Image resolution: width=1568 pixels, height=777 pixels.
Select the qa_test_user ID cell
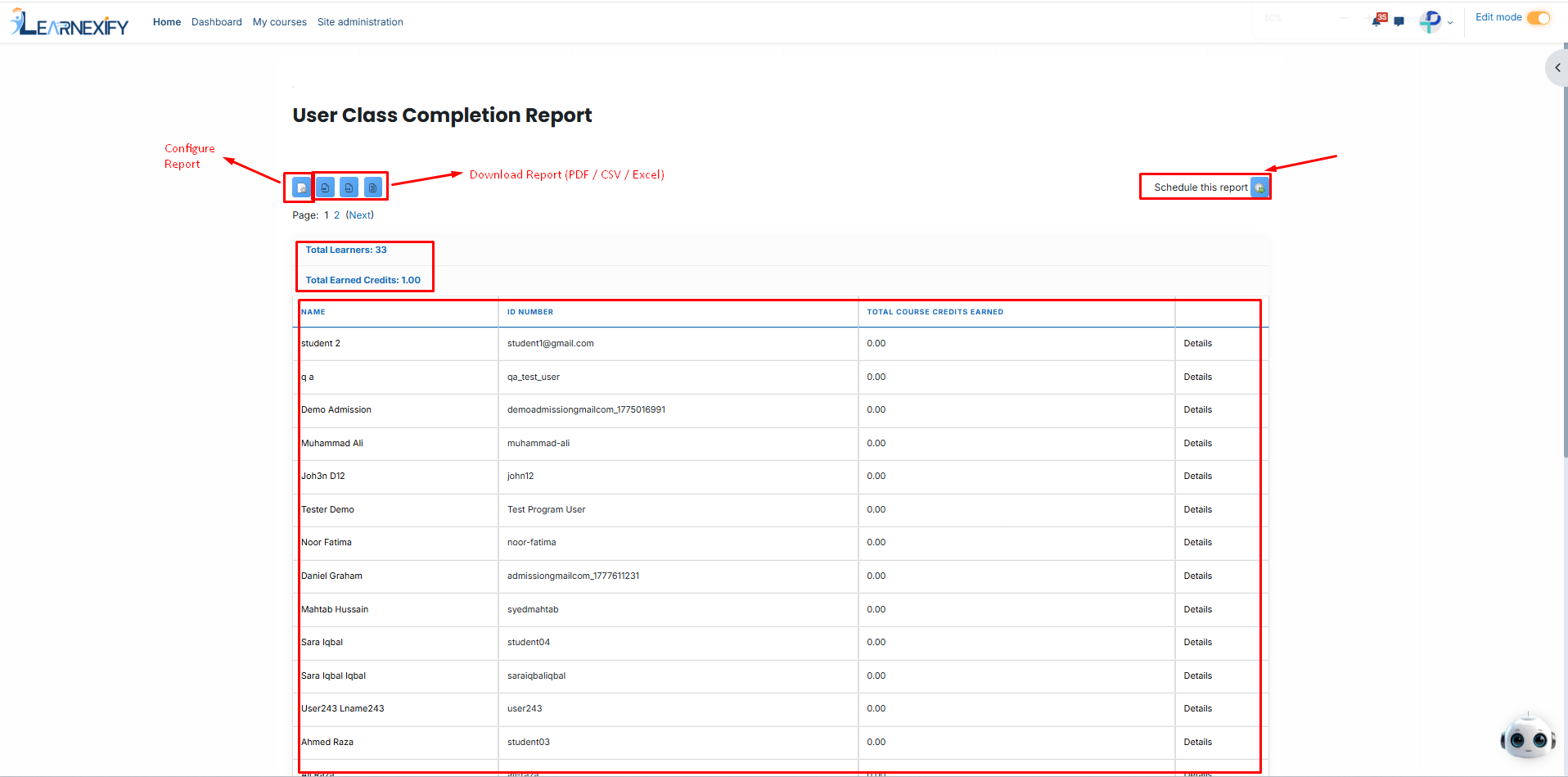click(534, 377)
